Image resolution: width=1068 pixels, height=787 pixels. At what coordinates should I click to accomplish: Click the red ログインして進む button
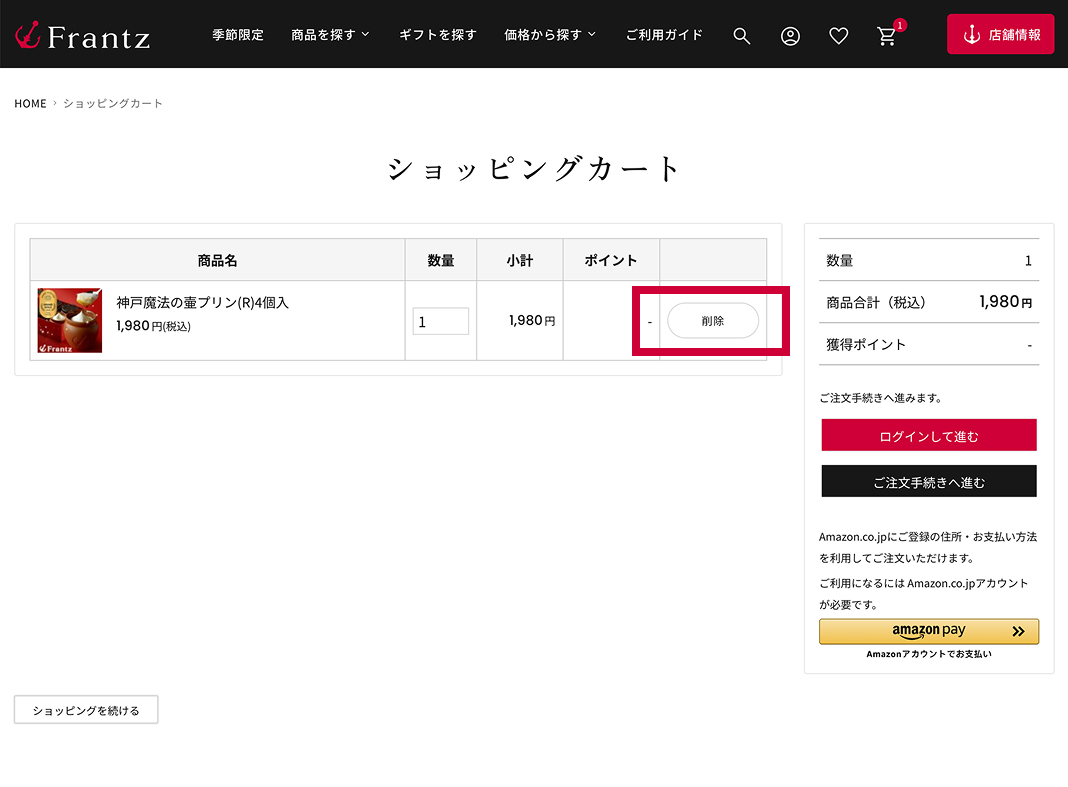928,436
